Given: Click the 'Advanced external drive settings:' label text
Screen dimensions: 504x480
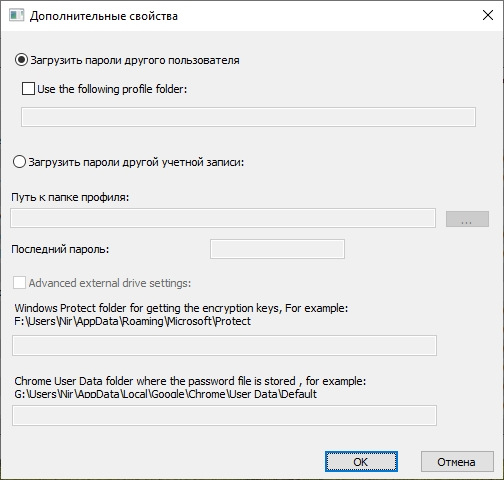Looking at the screenshot, I should pos(110,283).
